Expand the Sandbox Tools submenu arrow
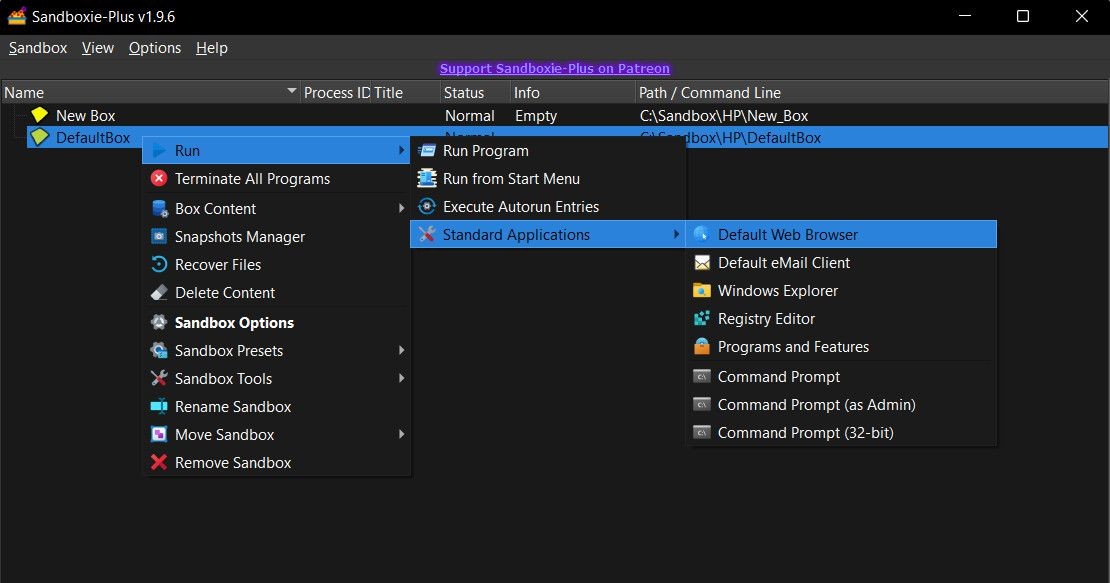The image size is (1110, 583). 401,378
